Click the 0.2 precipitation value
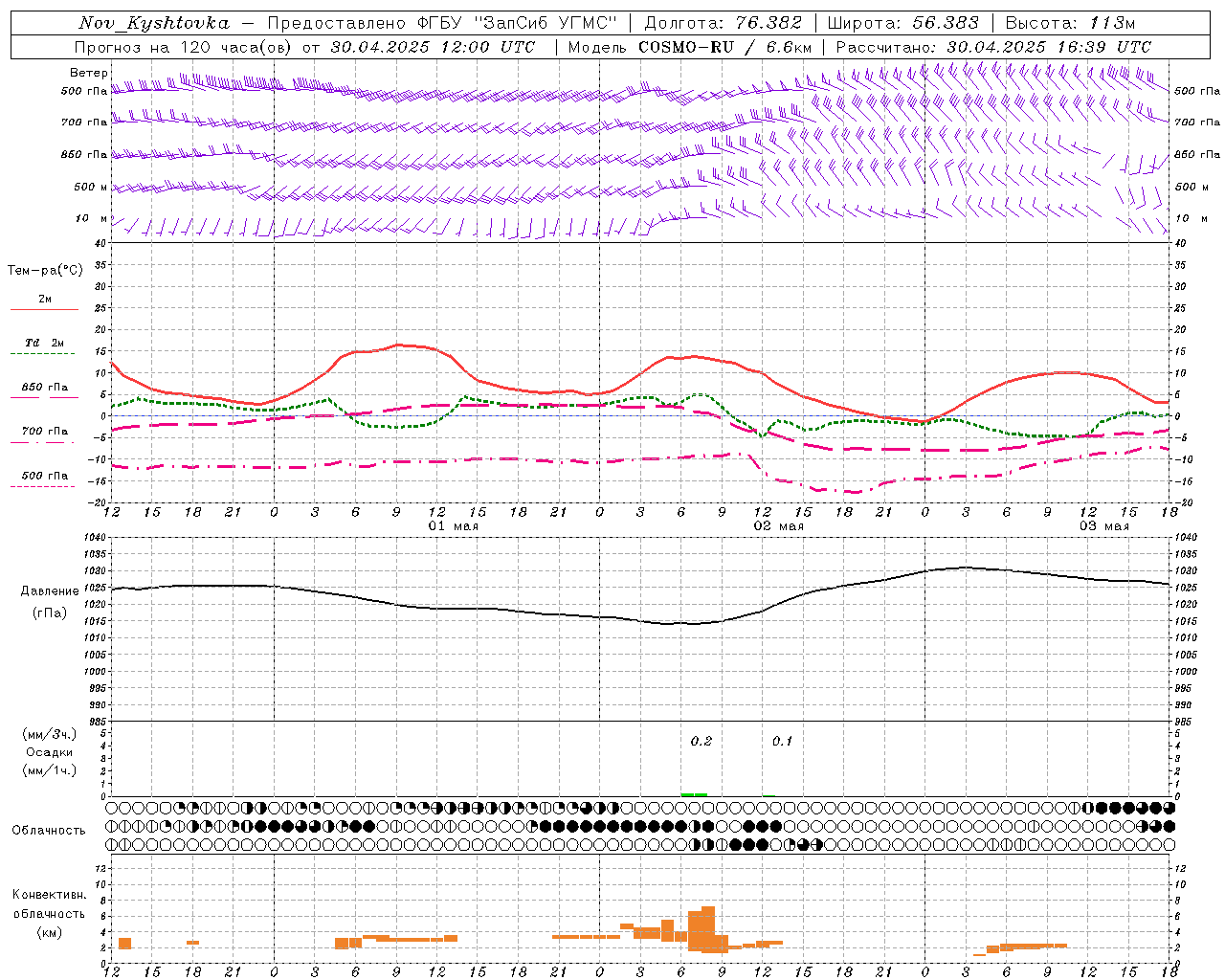The image size is (1225, 980). click(x=702, y=742)
